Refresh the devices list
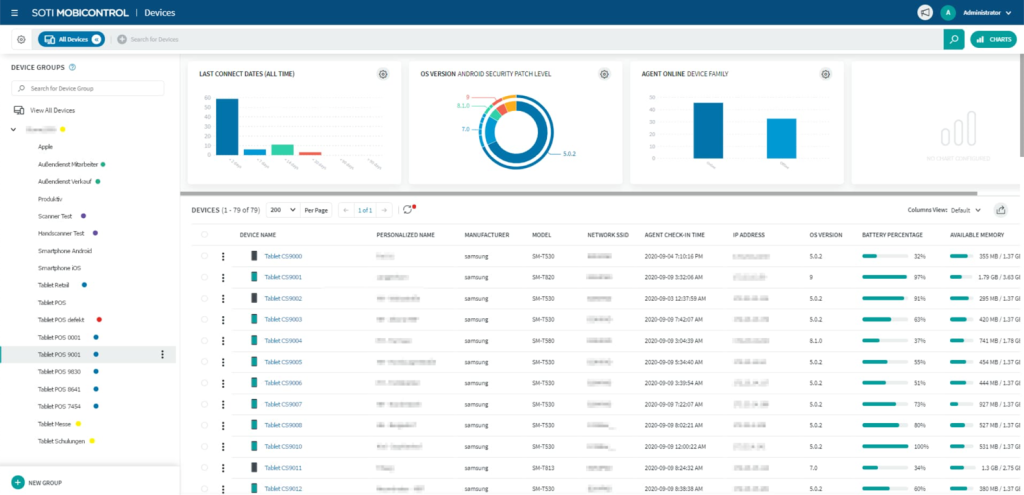This screenshot has height=495, width=1024. pyautogui.click(x=408, y=210)
